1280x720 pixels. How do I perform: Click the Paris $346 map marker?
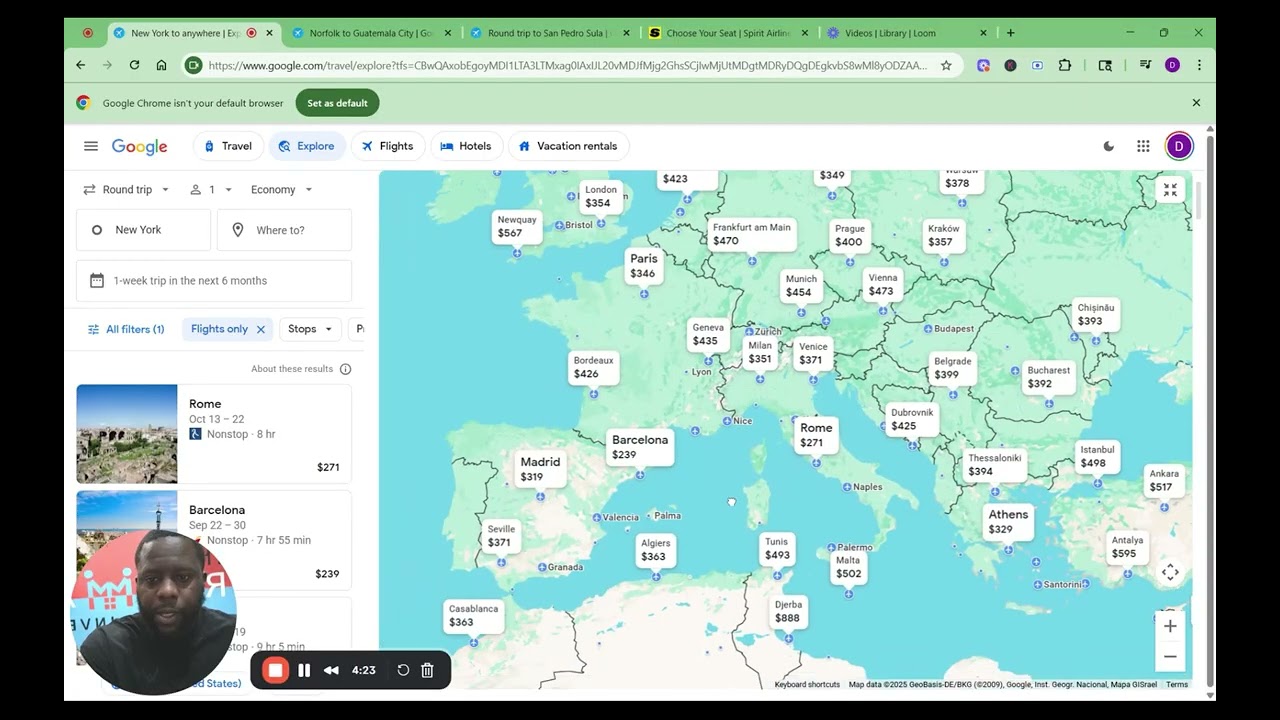click(644, 266)
